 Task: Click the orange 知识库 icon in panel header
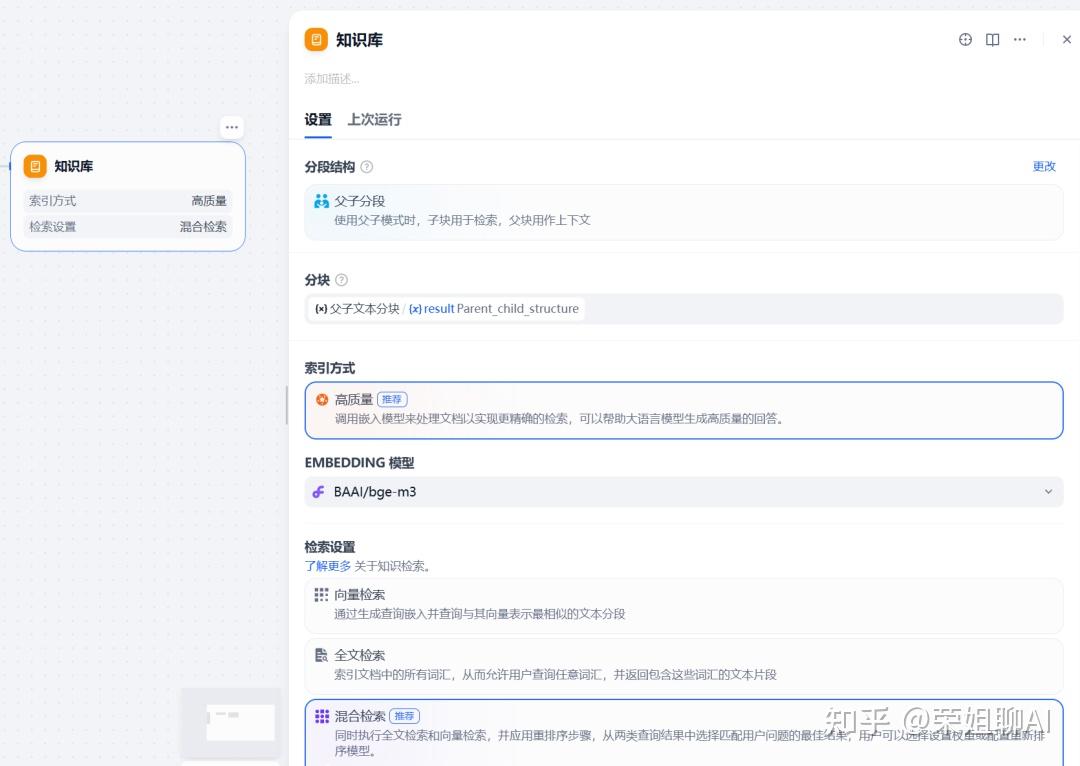pyautogui.click(x=316, y=40)
